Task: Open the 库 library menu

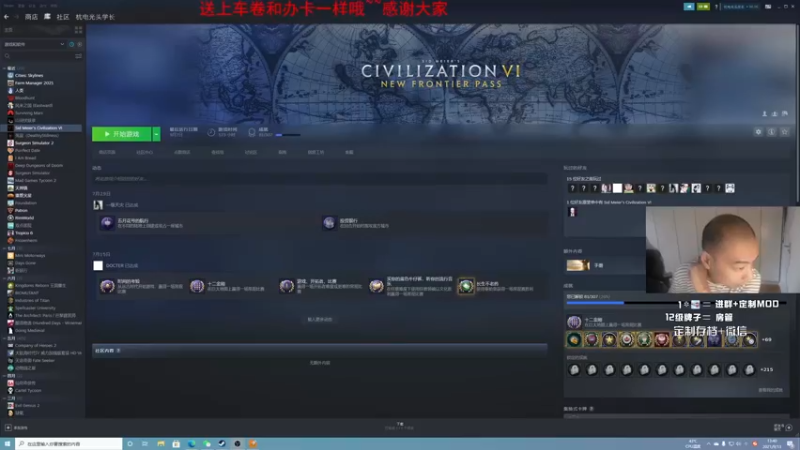Action: 47,17
